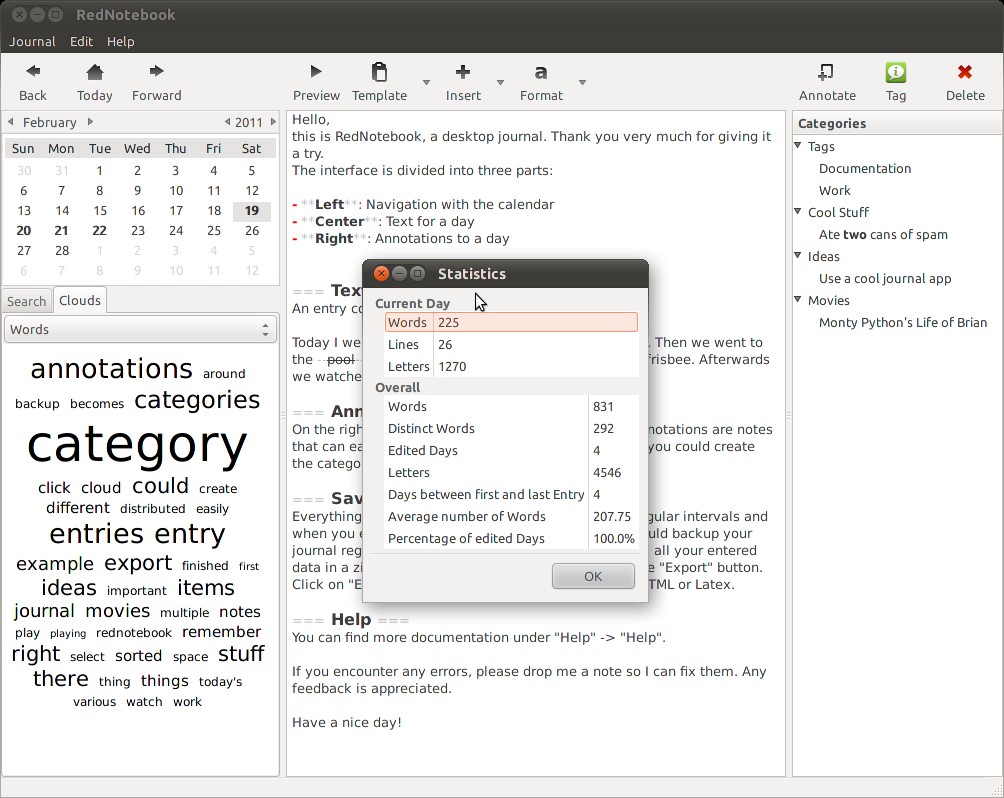The width and height of the screenshot is (1004, 798).
Task: Open the Journal menu
Action: [31, 41]
